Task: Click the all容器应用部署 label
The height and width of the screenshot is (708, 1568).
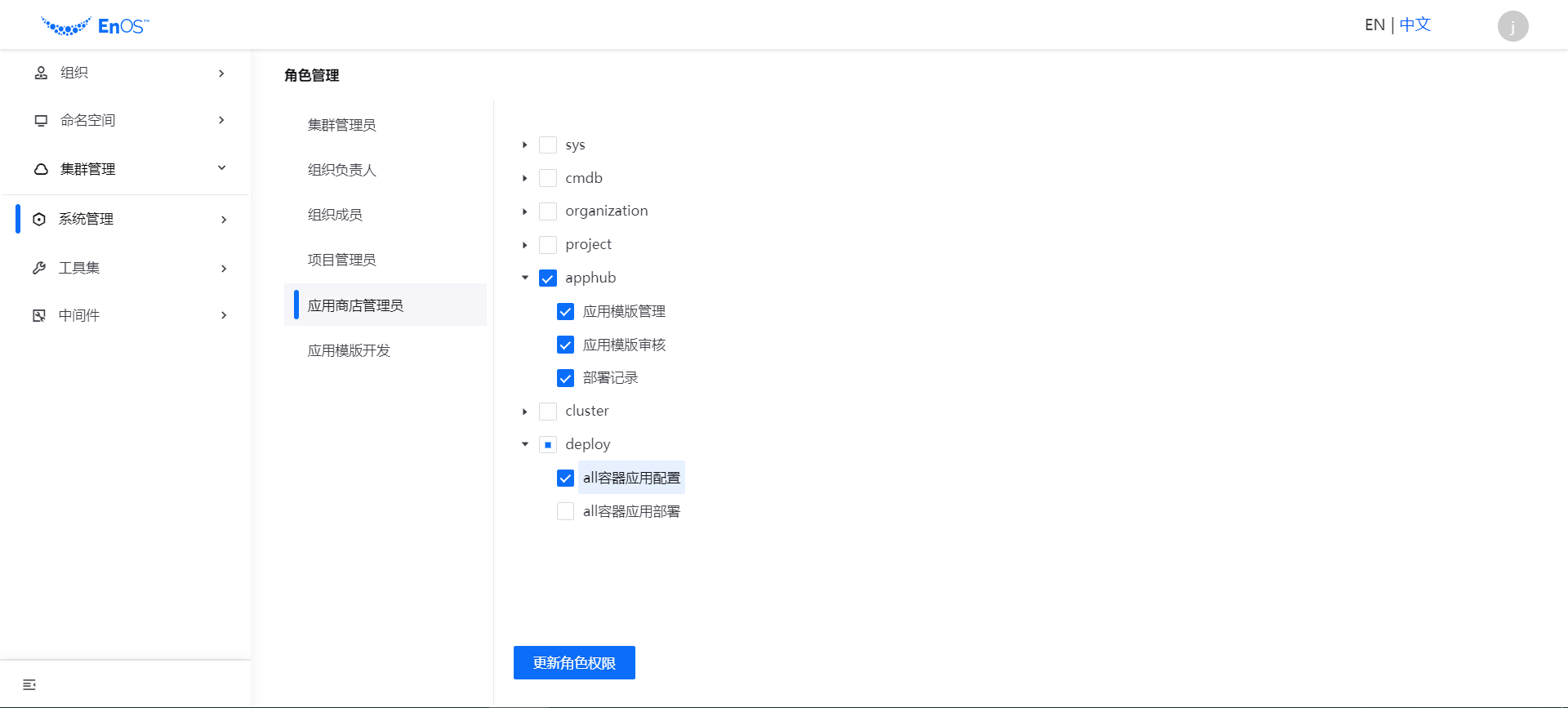Action: coord(631,511)
